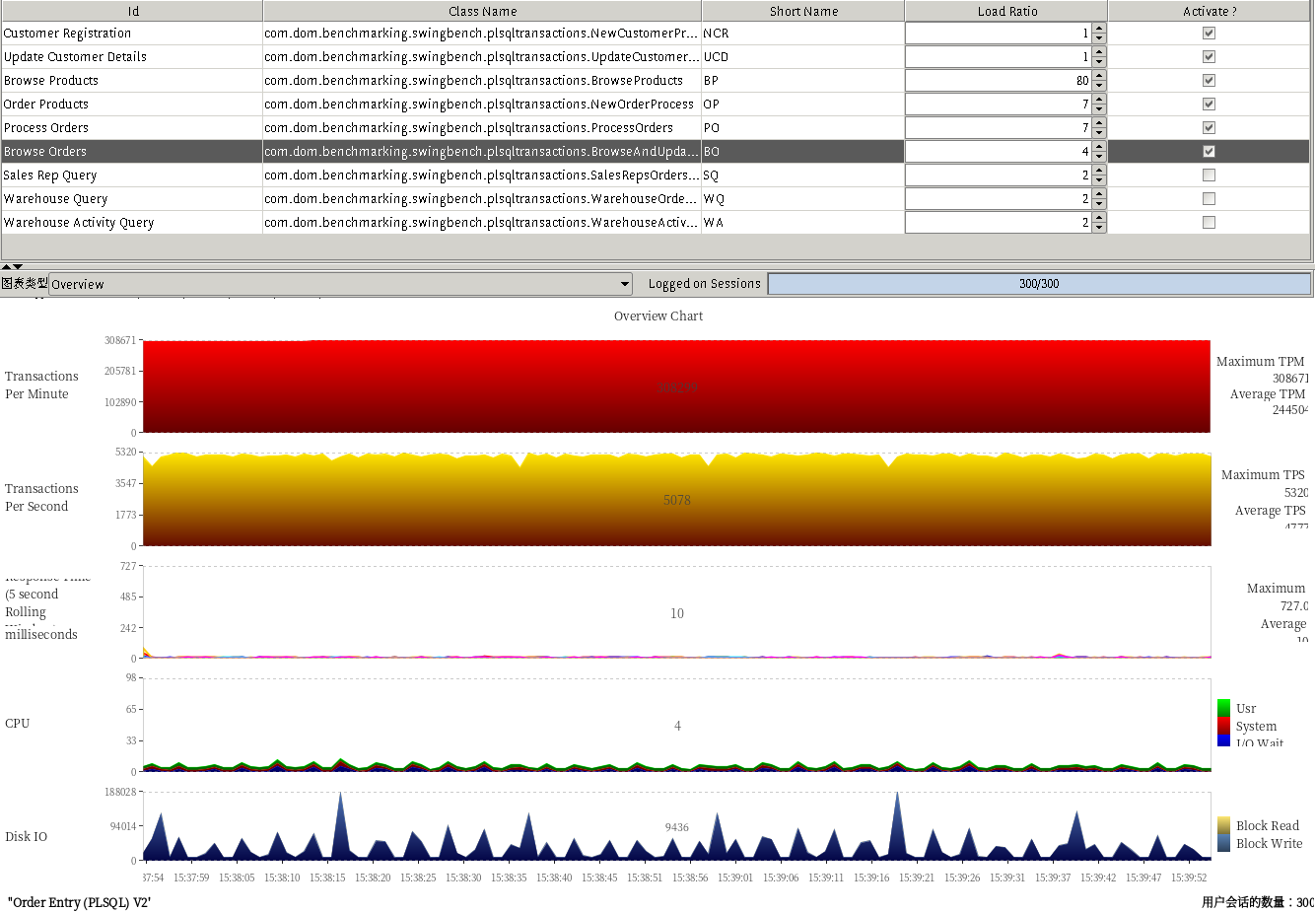Click the Usr green legend swatch
The height and width of the screenshot is (913, 1316).
click(1223, 708)
